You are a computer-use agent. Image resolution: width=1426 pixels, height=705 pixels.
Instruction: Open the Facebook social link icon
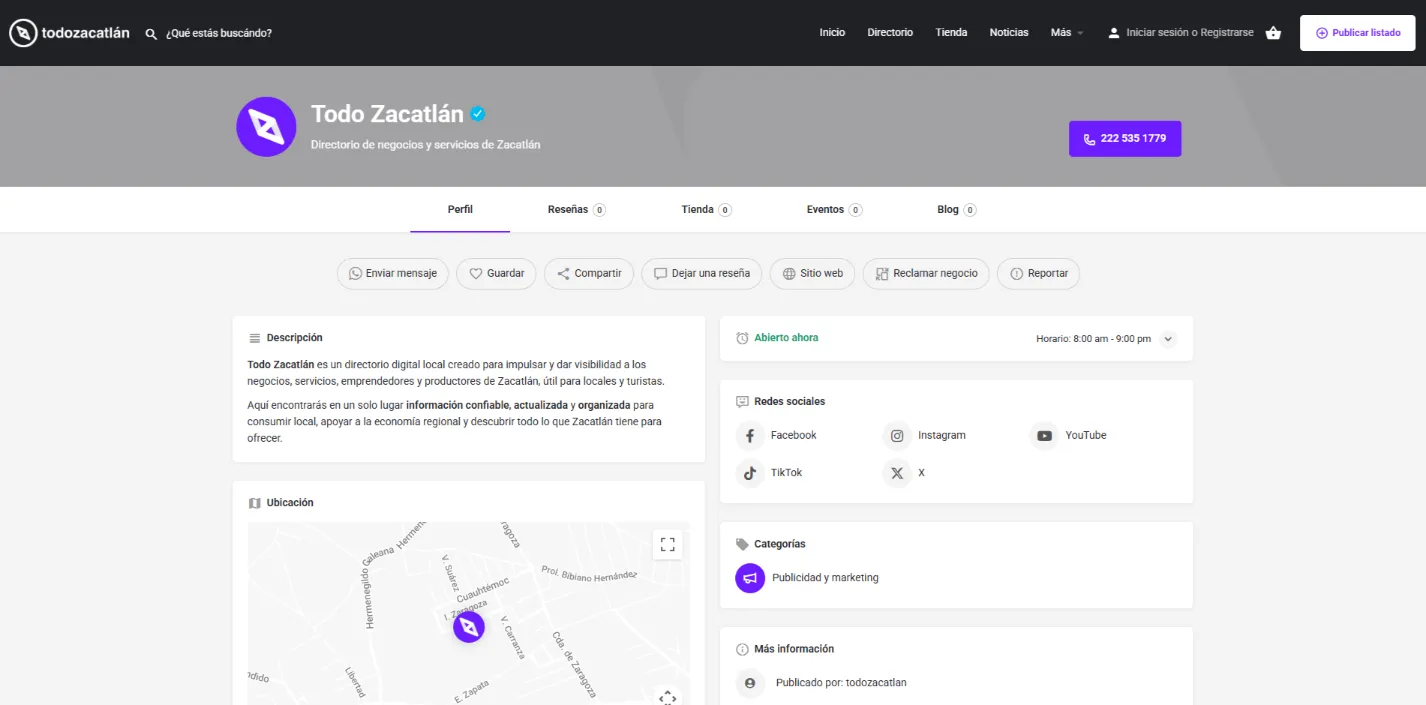click(x=750, y=436)
